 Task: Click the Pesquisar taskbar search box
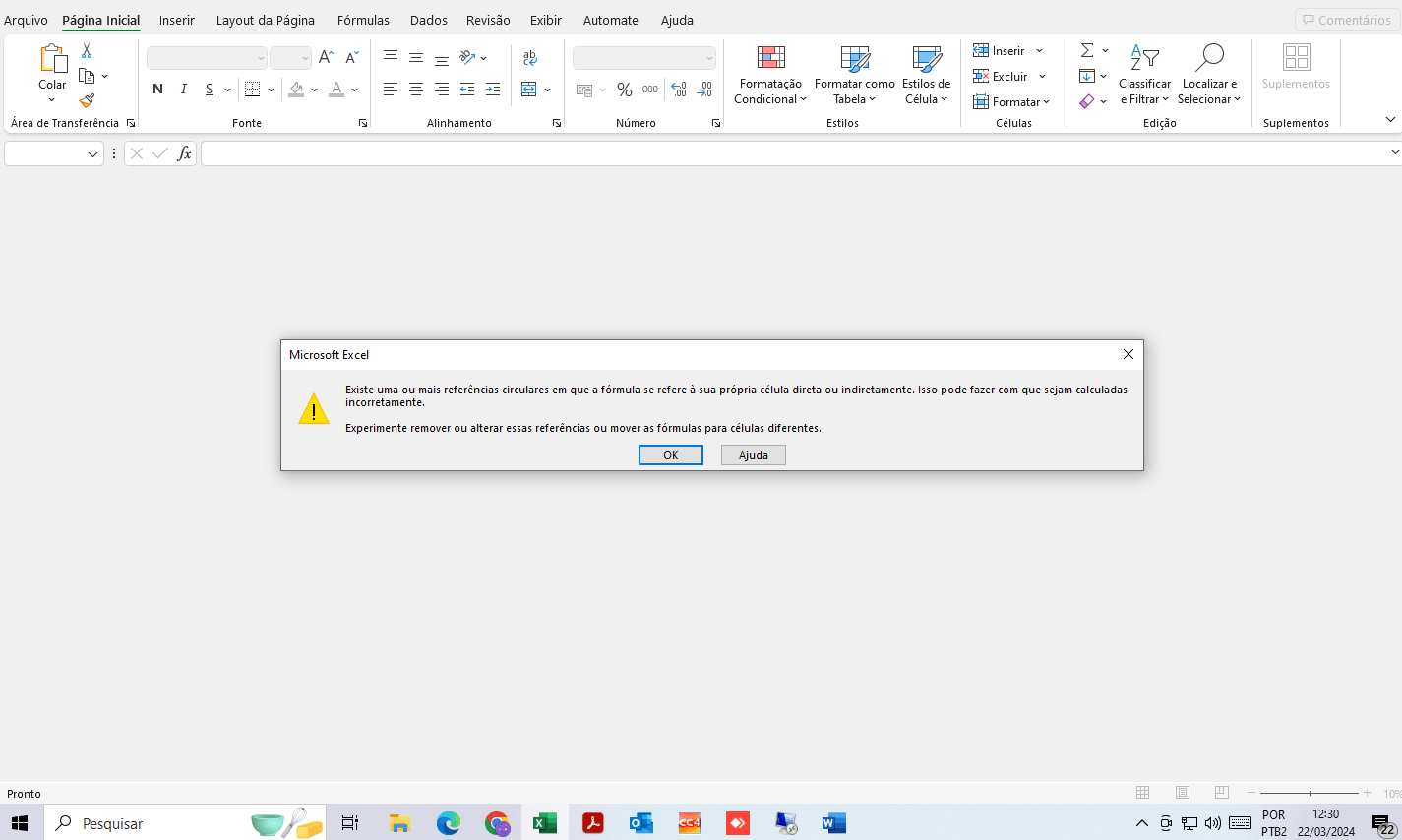185,823
